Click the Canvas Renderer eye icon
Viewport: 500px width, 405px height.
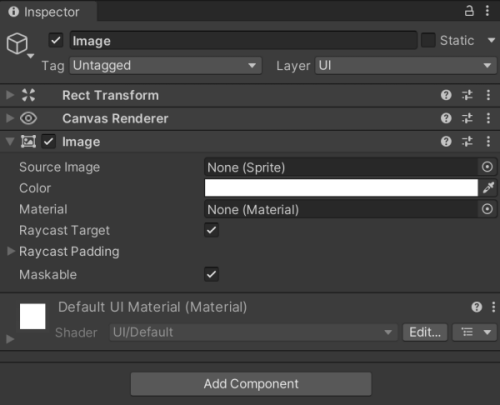click(28, 118)
